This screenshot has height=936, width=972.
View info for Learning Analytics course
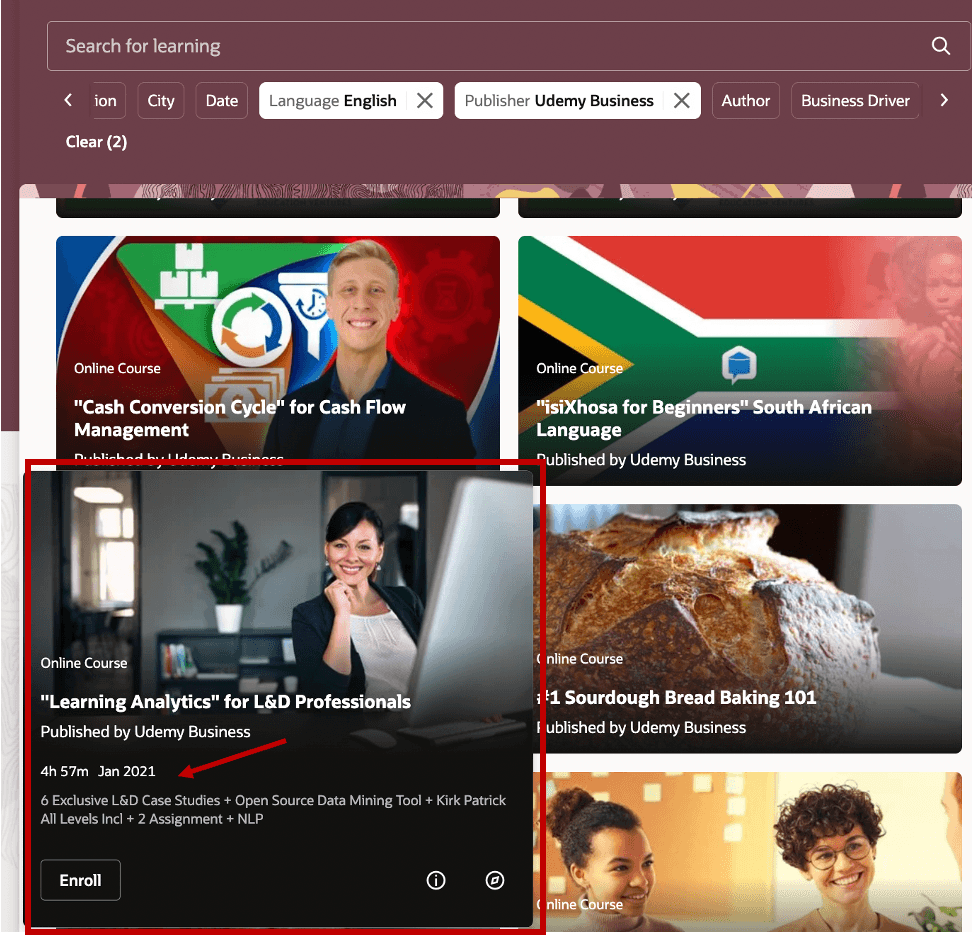[x=436, y=880]
